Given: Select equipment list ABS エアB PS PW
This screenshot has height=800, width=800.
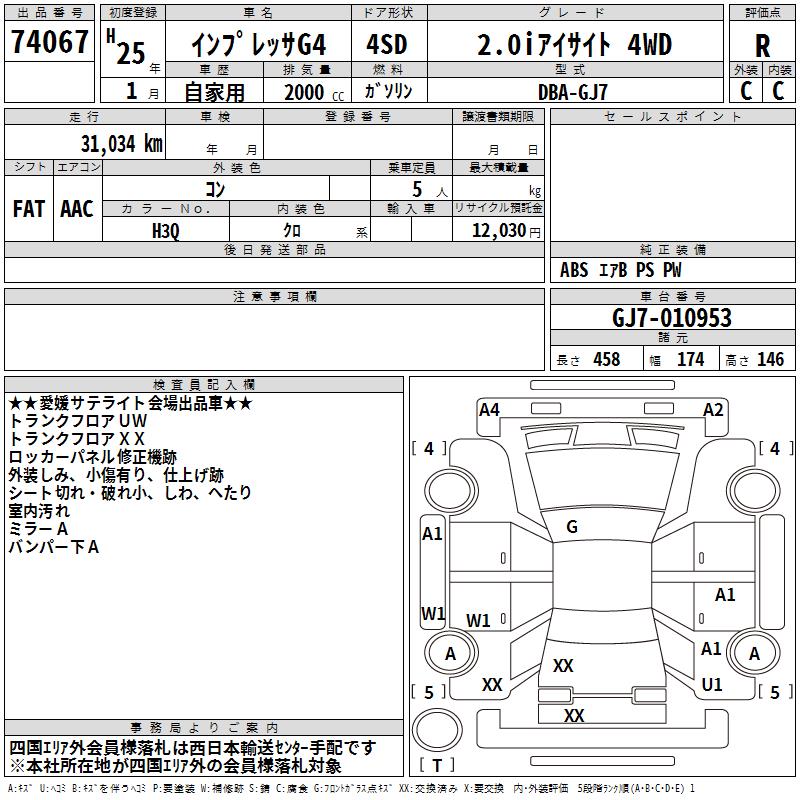Looking at the screenshot, I should 620,270.
